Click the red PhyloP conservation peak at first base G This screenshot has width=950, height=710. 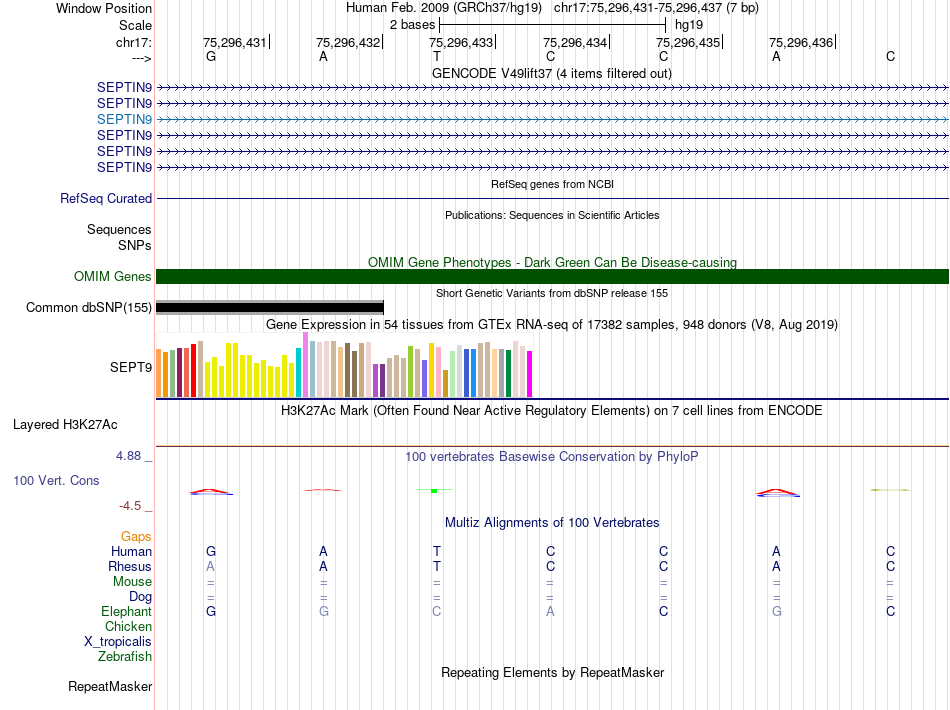pos(211,492)
